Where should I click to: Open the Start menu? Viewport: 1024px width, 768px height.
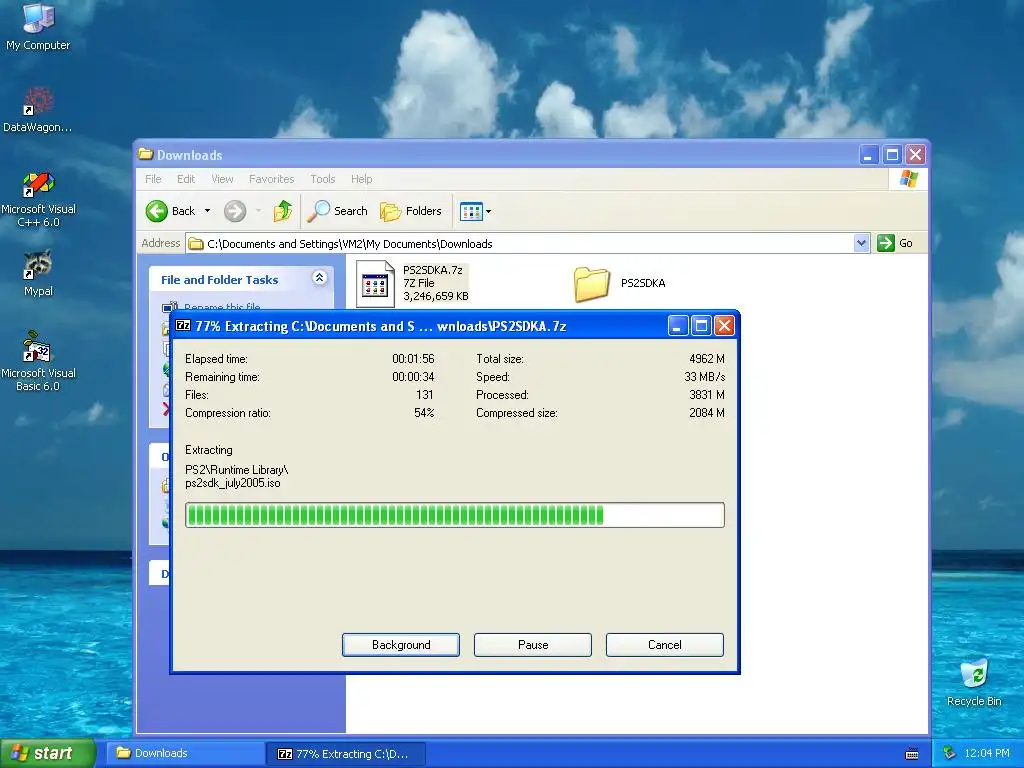coord(47,753)
